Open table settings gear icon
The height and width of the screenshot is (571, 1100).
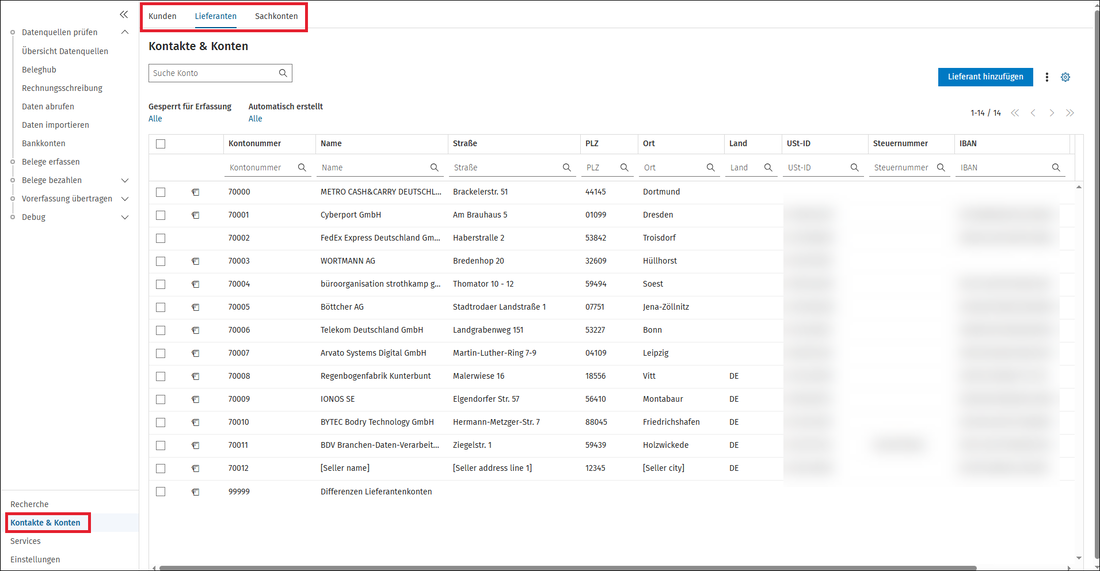1065,77
